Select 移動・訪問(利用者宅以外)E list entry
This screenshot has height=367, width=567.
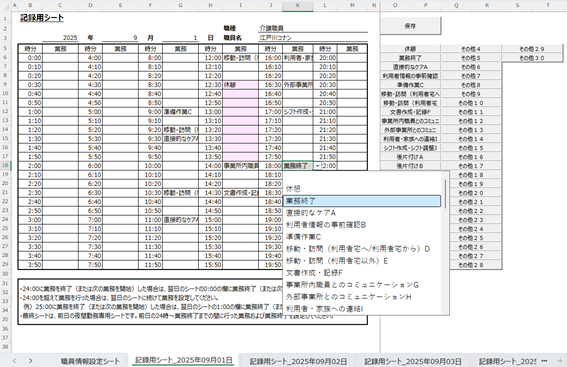pos(362,261)
